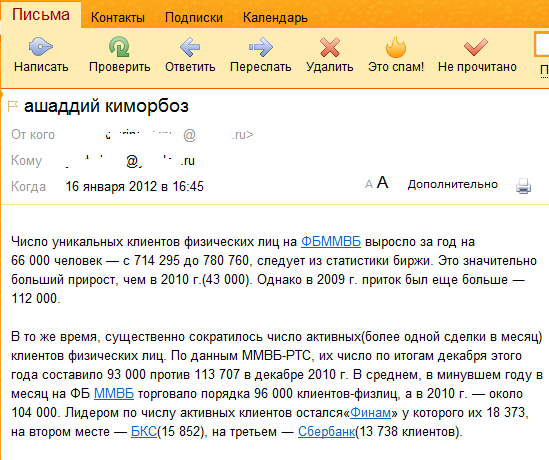This screenshot has width=549, height=460.
Task: Click the Удалить red cross icon
Action: tap(330, 47)
